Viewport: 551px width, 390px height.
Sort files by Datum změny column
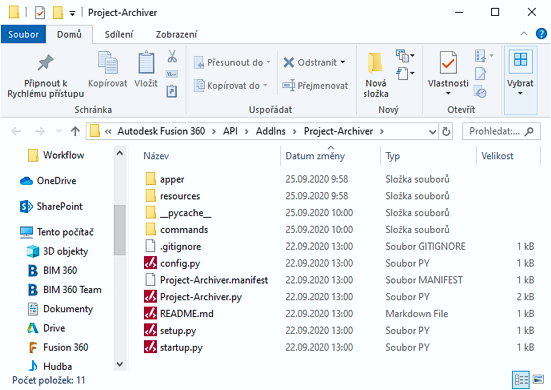tap(315, 156)
